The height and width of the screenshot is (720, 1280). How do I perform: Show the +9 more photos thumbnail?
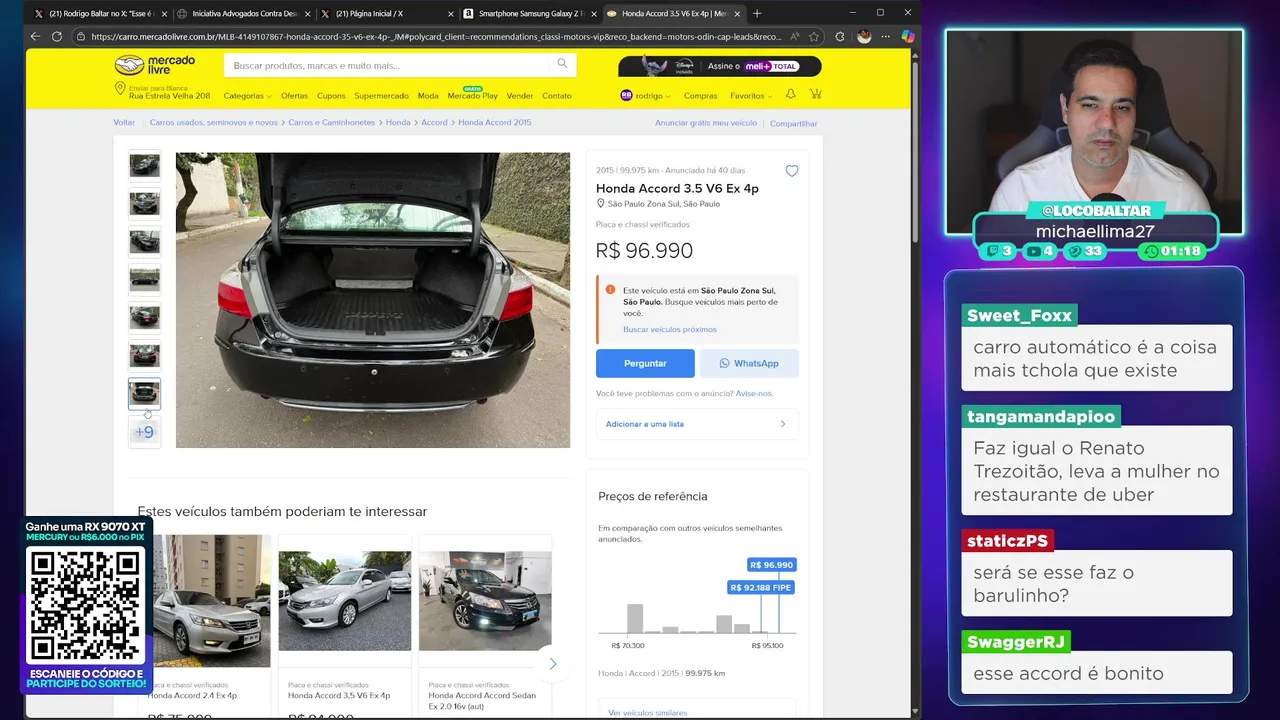[x=144, y=432]
